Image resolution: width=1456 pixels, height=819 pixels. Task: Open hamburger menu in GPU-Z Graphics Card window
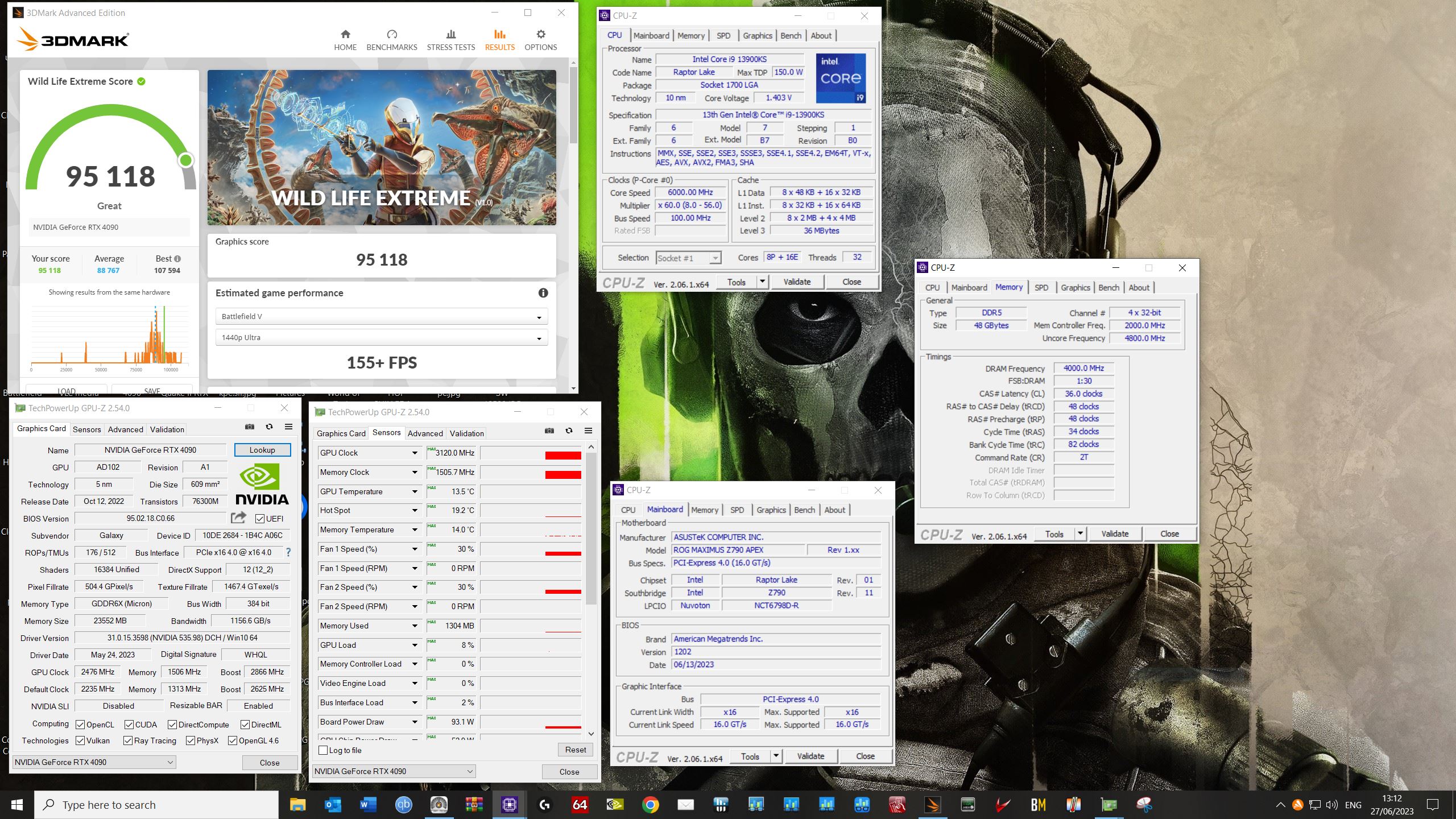(x=288, y=427)
